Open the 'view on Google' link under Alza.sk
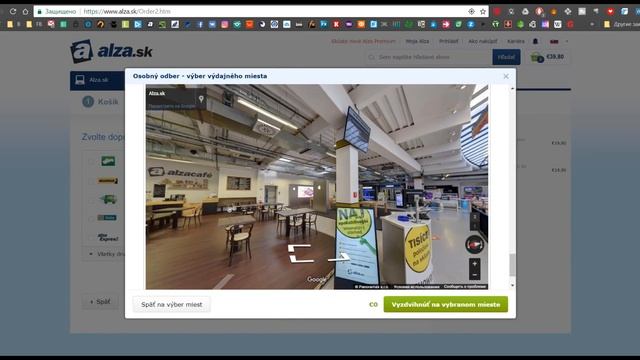640x360 pixels. click(172, 106)
